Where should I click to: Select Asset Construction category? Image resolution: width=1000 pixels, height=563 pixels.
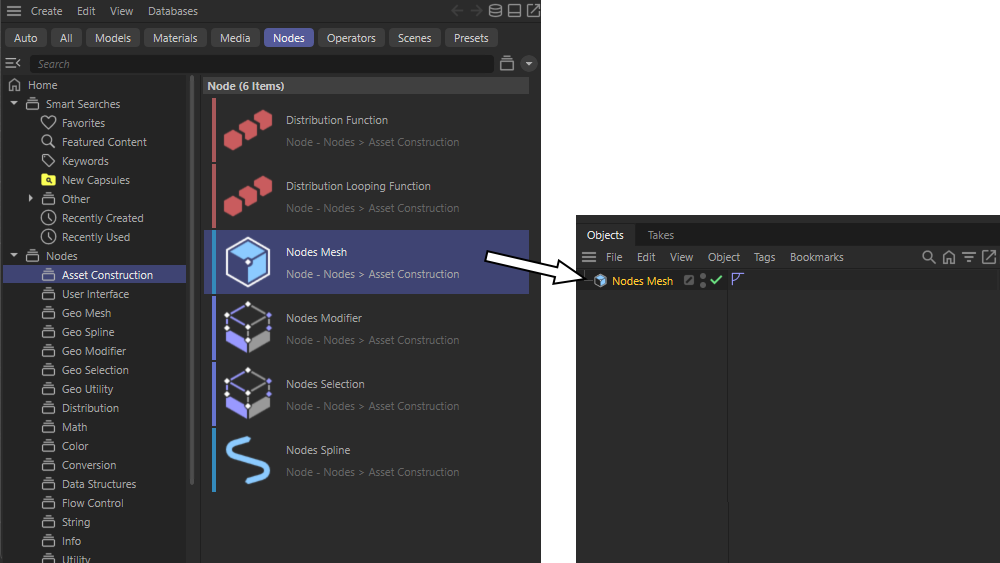pos(94,274)
